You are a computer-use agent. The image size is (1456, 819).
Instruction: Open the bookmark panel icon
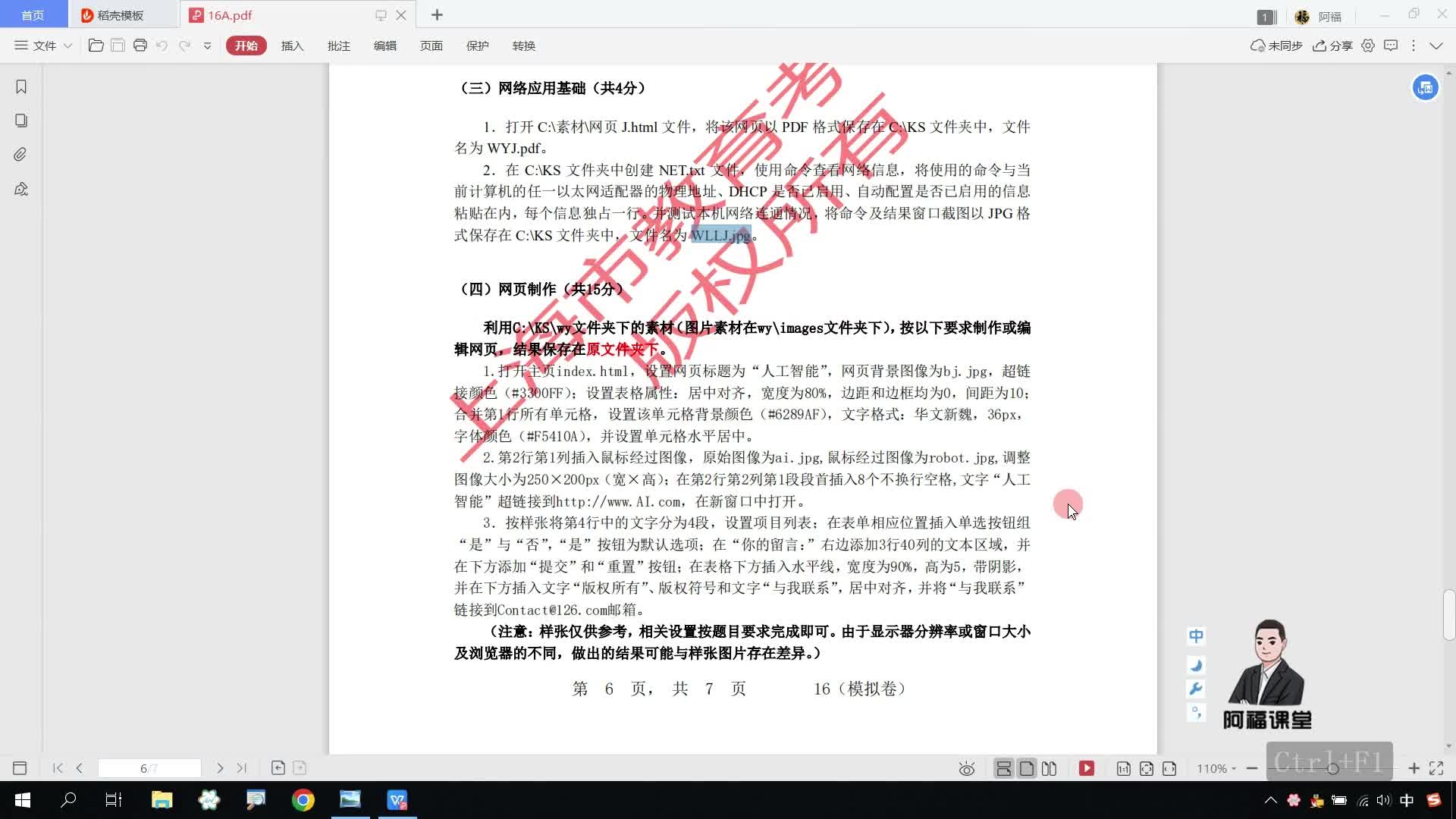[21, 87]
